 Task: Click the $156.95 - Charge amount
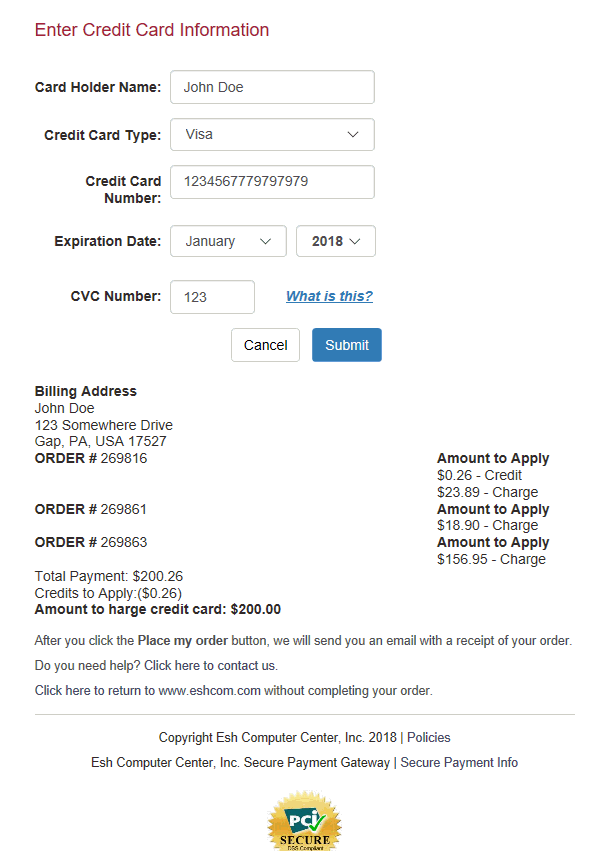tap(491, 559)
